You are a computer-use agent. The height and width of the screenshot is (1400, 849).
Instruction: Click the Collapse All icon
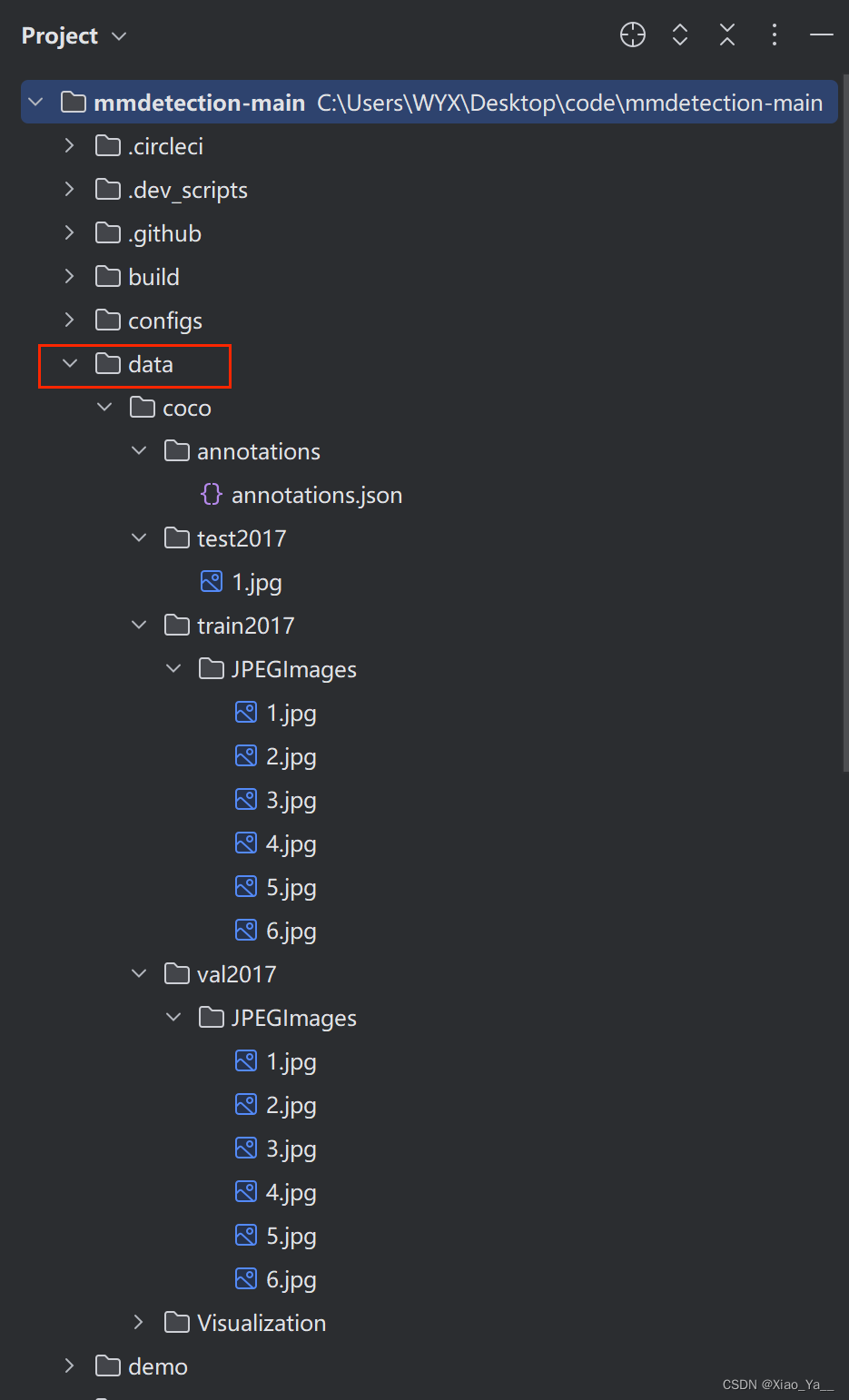(x=727, y=35)
